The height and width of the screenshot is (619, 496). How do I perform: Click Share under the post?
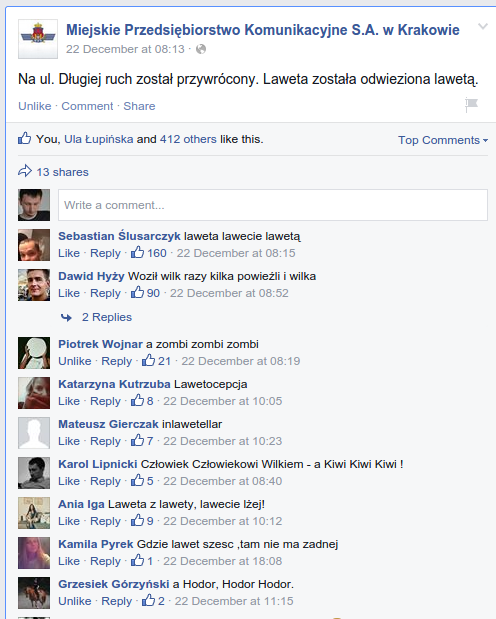139,106
